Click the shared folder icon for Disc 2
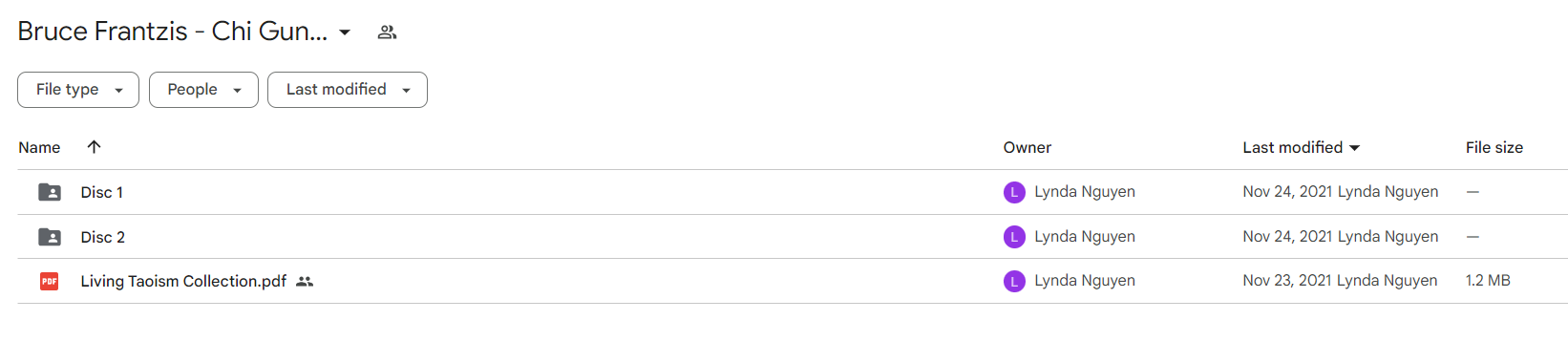 click(x=50, y=237)
